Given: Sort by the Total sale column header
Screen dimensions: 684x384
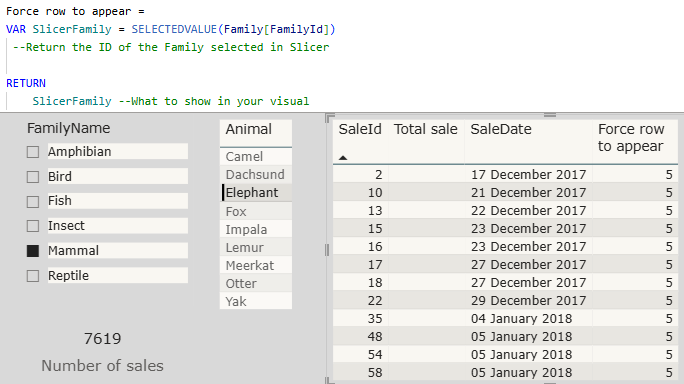Looking at the screenshot, I should point(426,129).
